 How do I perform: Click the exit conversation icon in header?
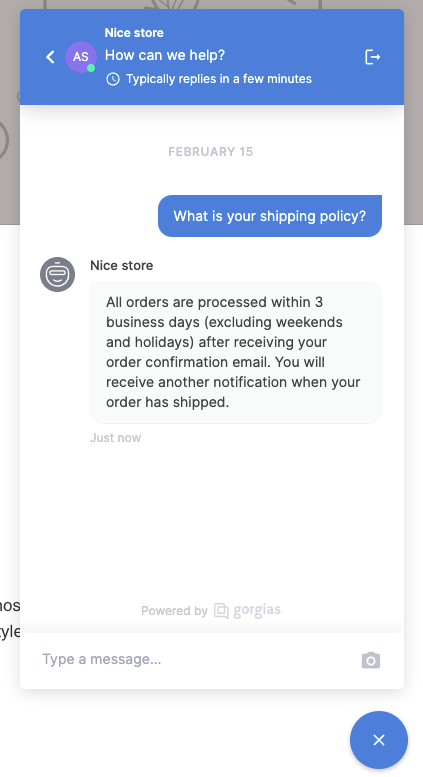(372, 57)
